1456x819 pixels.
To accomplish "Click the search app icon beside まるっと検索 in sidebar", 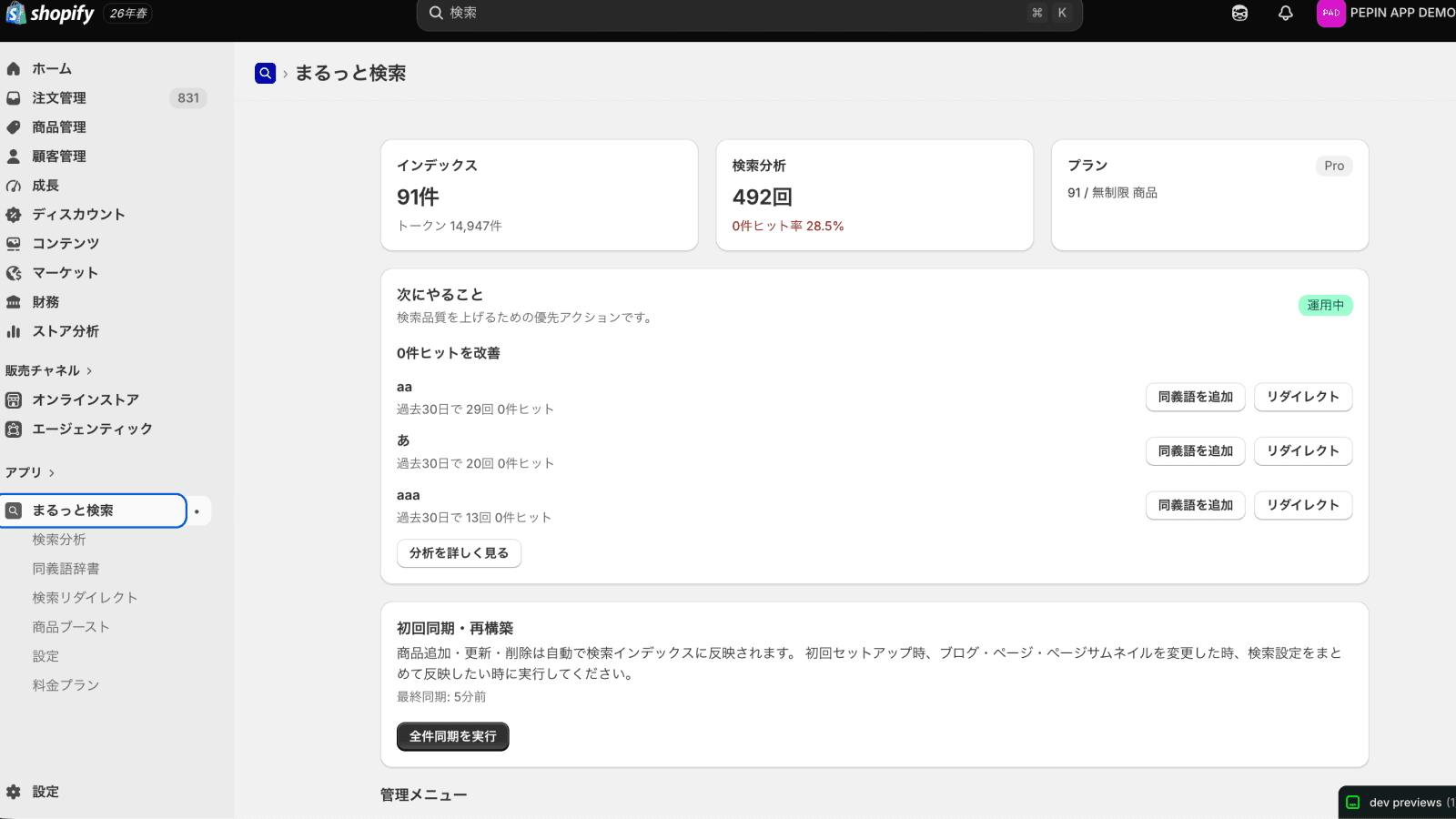I will point(14,511).
